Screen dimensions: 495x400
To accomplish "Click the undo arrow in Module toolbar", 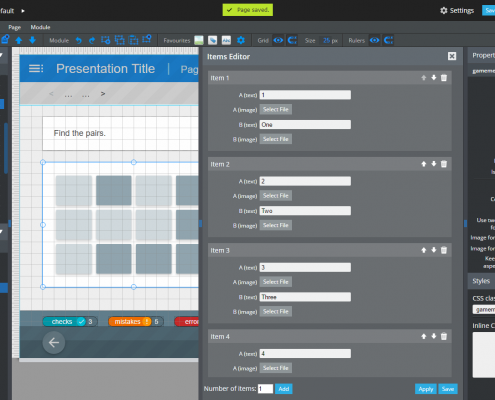I will click(x=78, y=40).
